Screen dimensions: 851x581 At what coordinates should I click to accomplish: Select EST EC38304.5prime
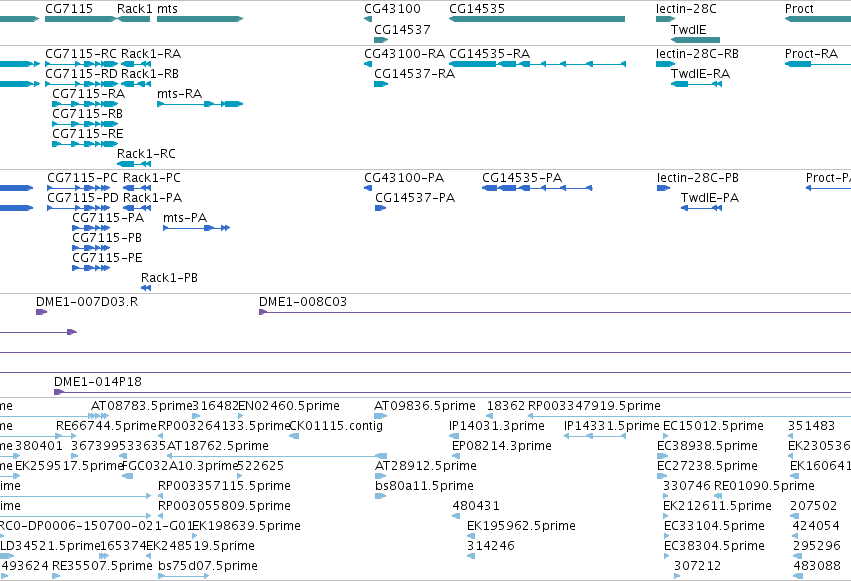click(714, 546)
